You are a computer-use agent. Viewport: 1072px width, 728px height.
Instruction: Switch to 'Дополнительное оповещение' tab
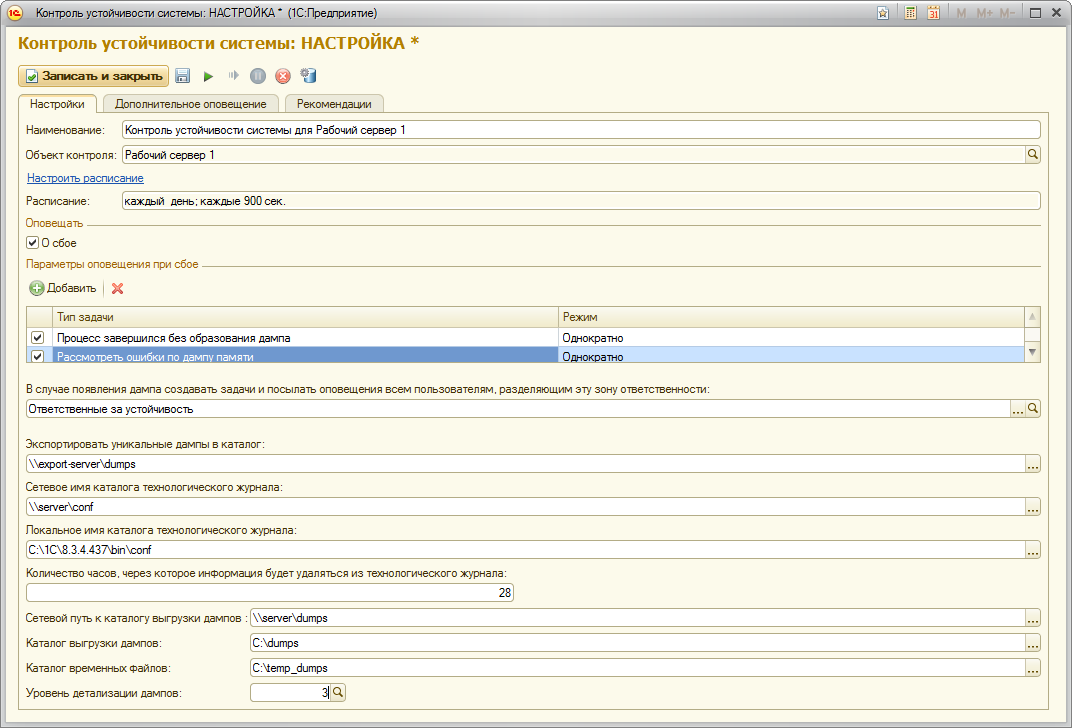point(190,103)
